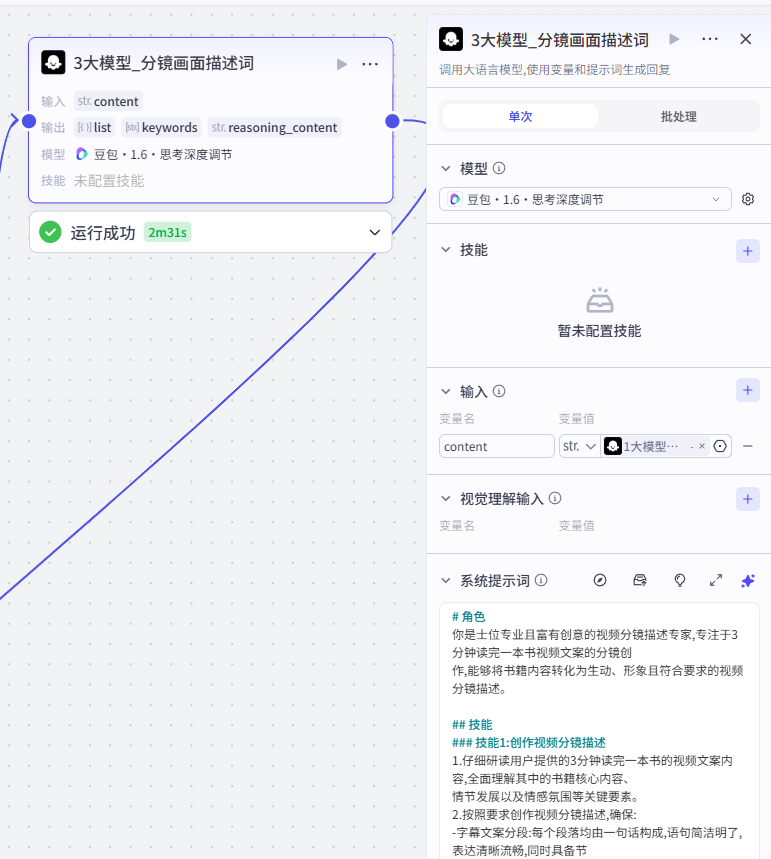Click the content variable name field
Viewport: 771px width, 859px height.
click(x=496, y=446)
